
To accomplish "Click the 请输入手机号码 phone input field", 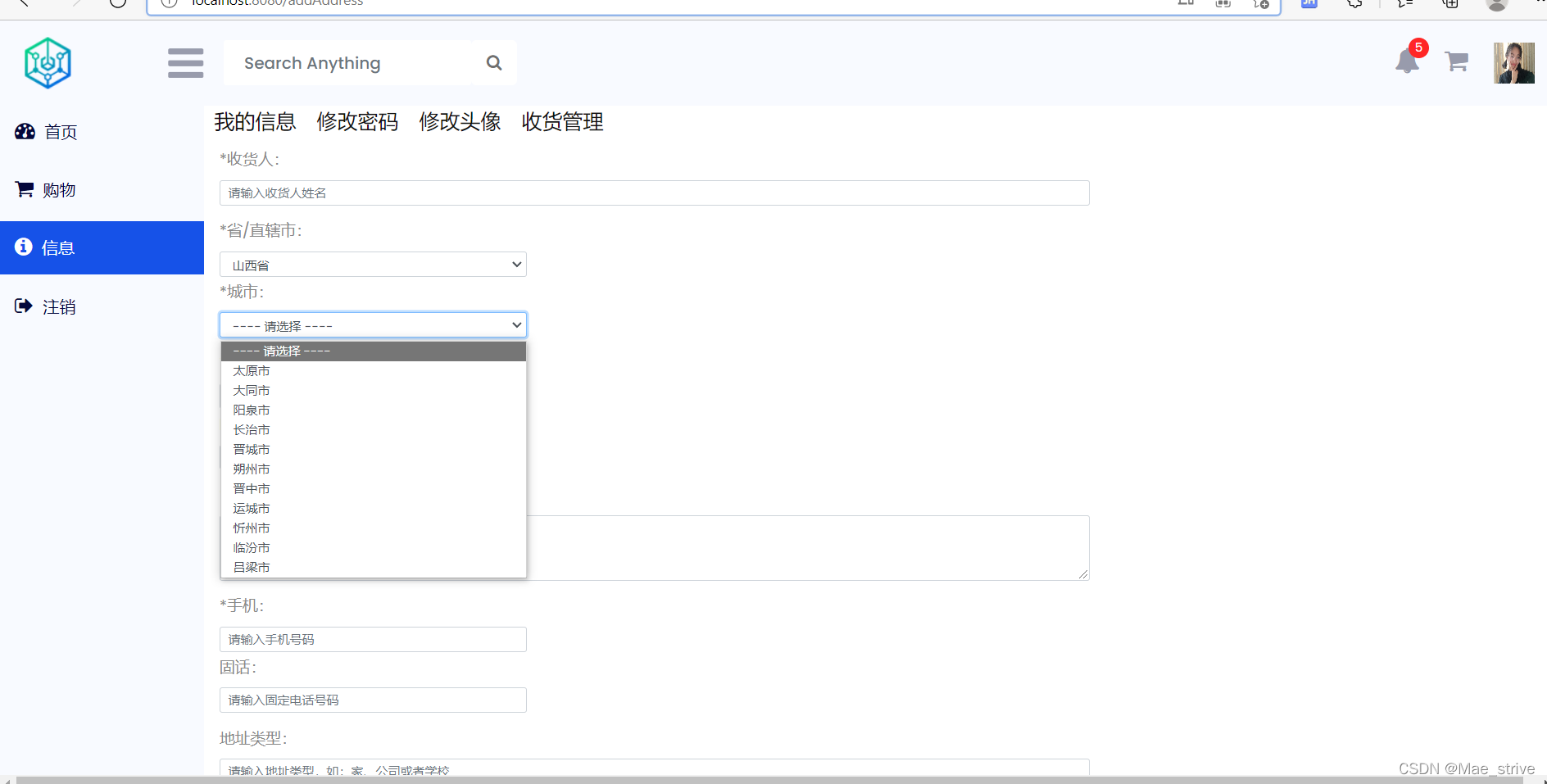I will (373, 639).
